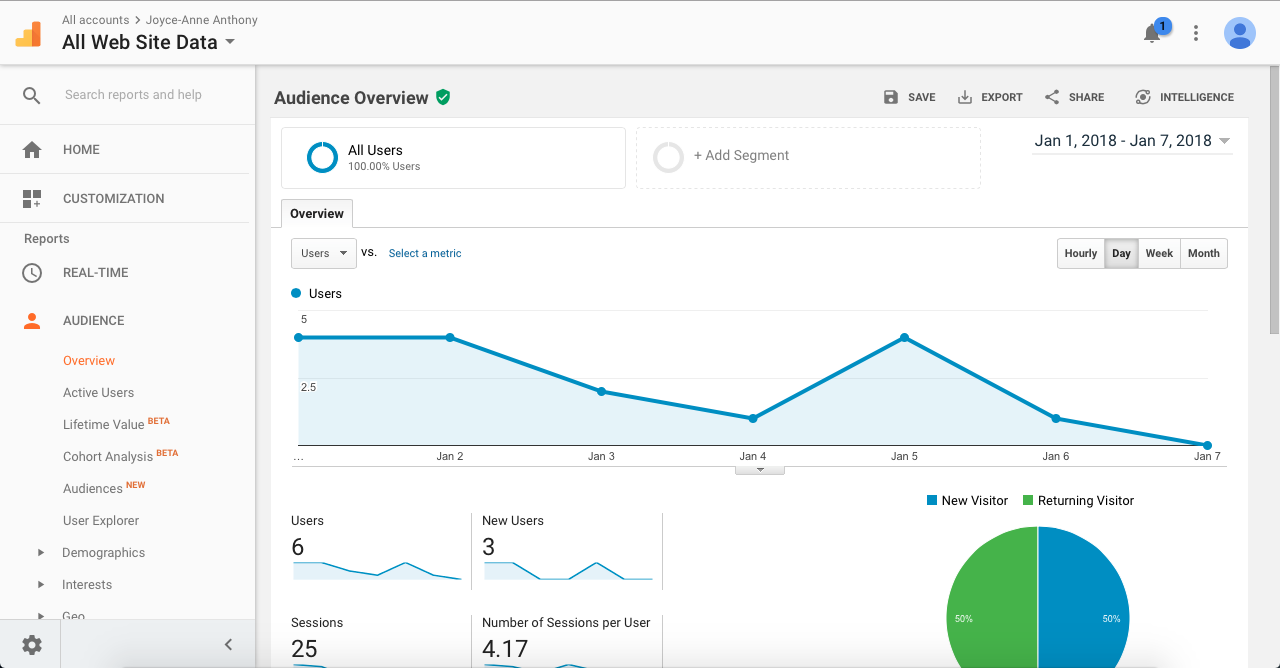This screenshot has width=1280, height=668.
Task: Click the Customization dashboard icon
Action: pyautogui.click(x=32, y=198)
